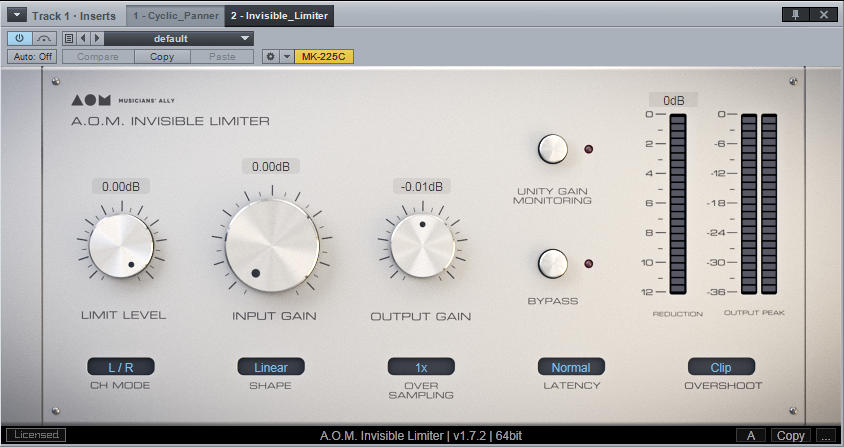Click the 0dB reduction readout

tap(673, 100)
